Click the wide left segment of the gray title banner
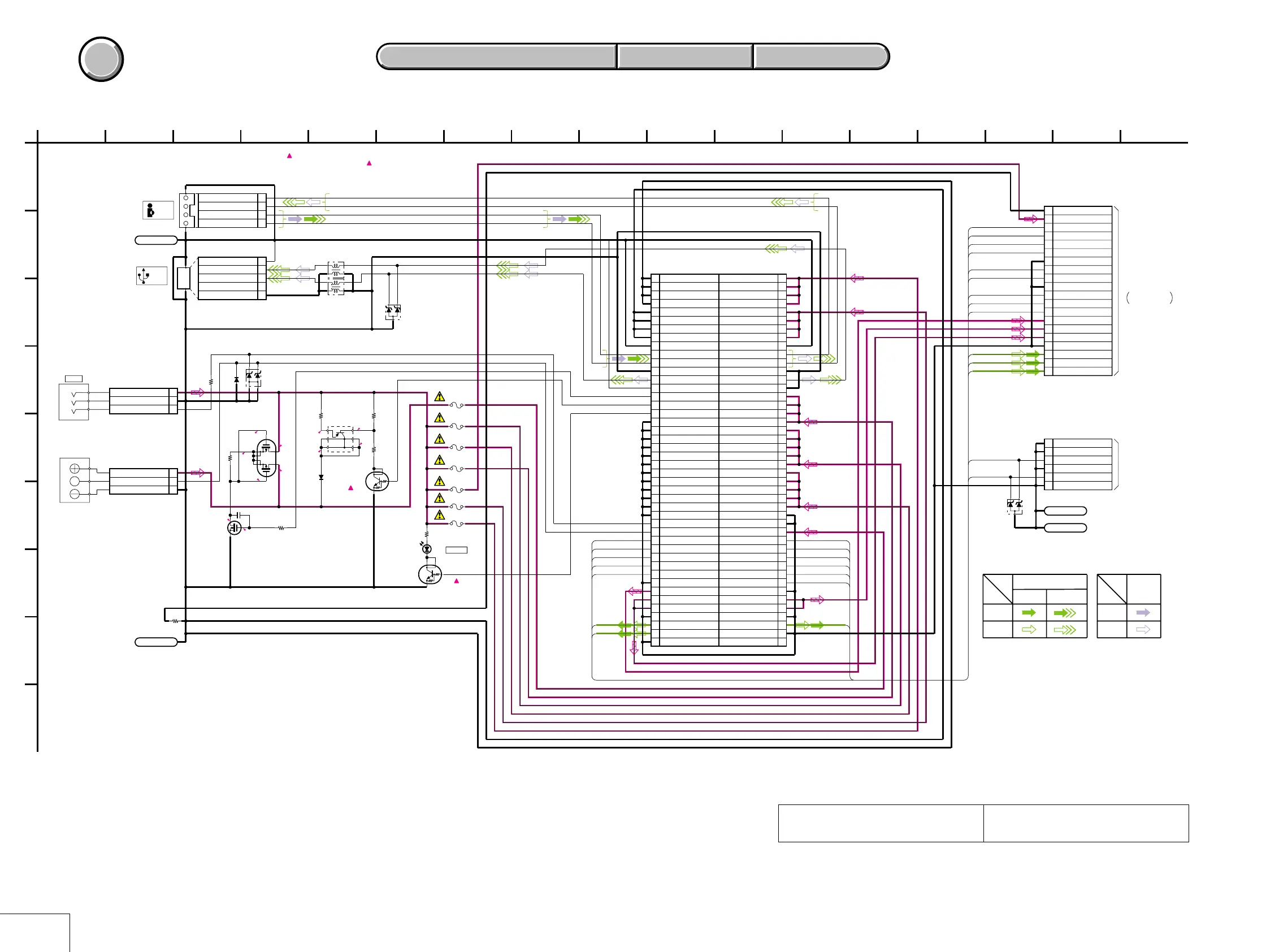The height and width of the screenshot is (952, 1266). (x=497, y=57)
